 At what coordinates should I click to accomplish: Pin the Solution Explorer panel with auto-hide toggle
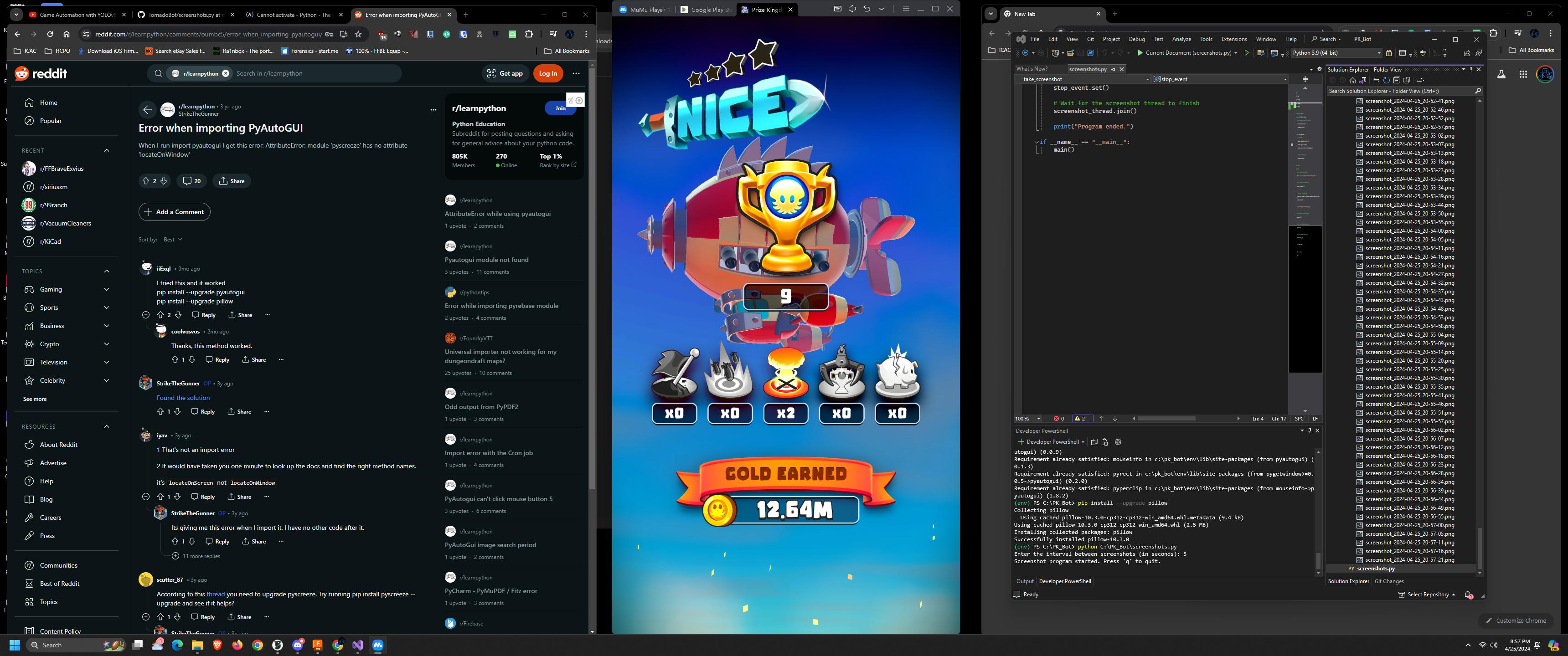coord(1471,69)
